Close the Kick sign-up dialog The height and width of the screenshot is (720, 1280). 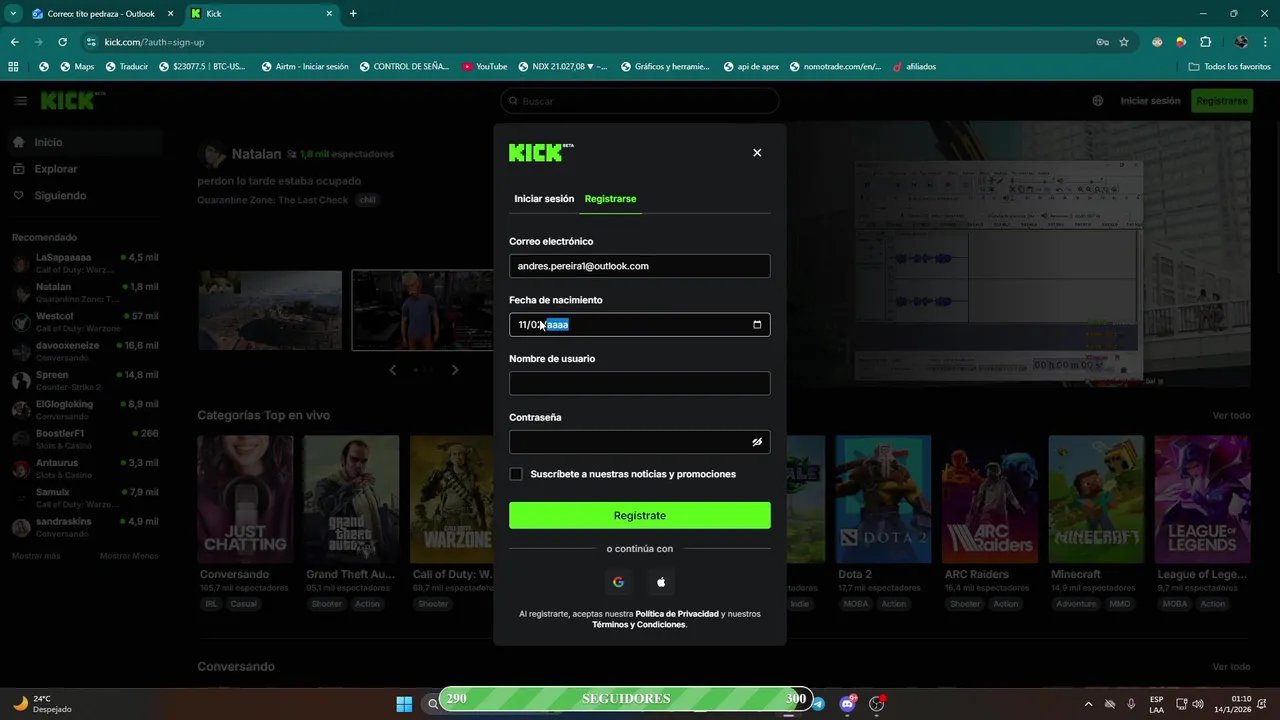click(757, 153)
